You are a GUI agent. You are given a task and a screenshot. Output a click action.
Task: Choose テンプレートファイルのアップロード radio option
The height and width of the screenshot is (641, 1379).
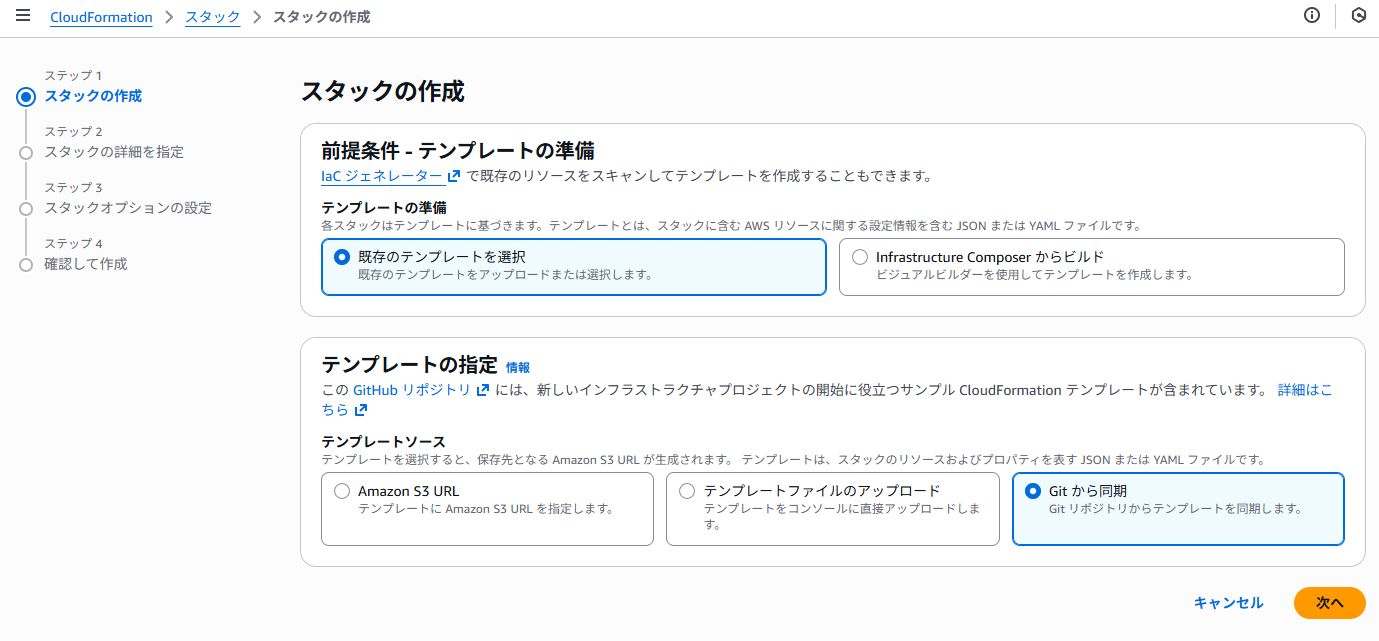click(x=687, y=491)
